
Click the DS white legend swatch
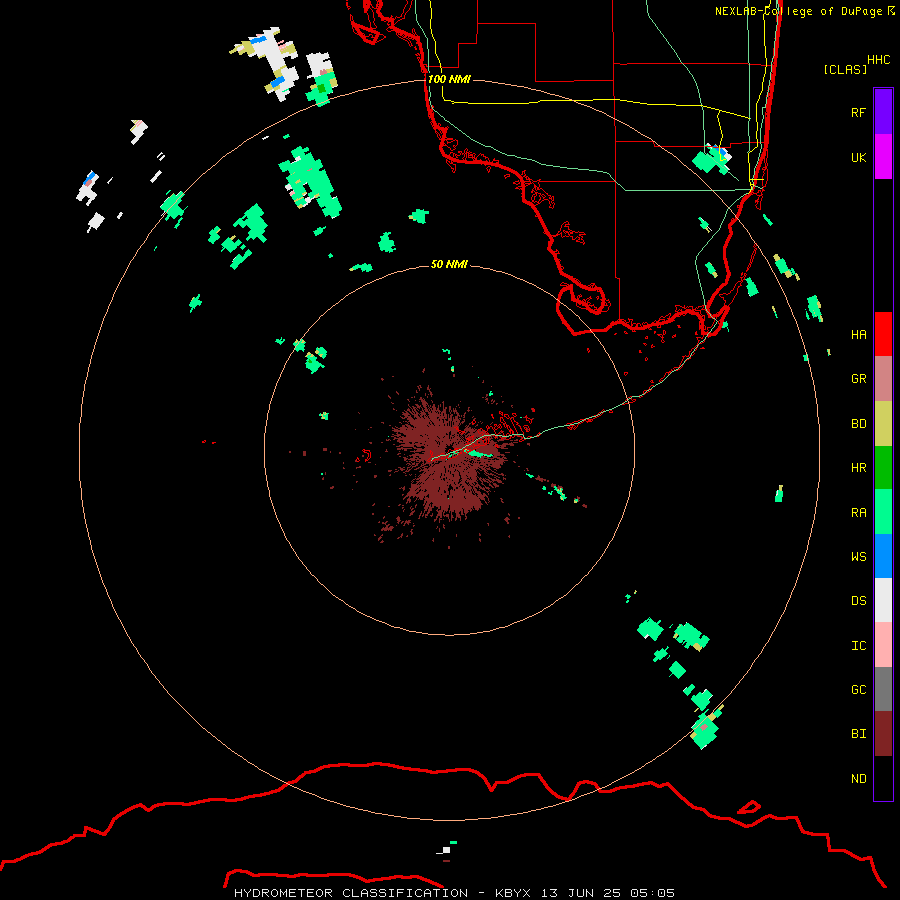(883, 600)
